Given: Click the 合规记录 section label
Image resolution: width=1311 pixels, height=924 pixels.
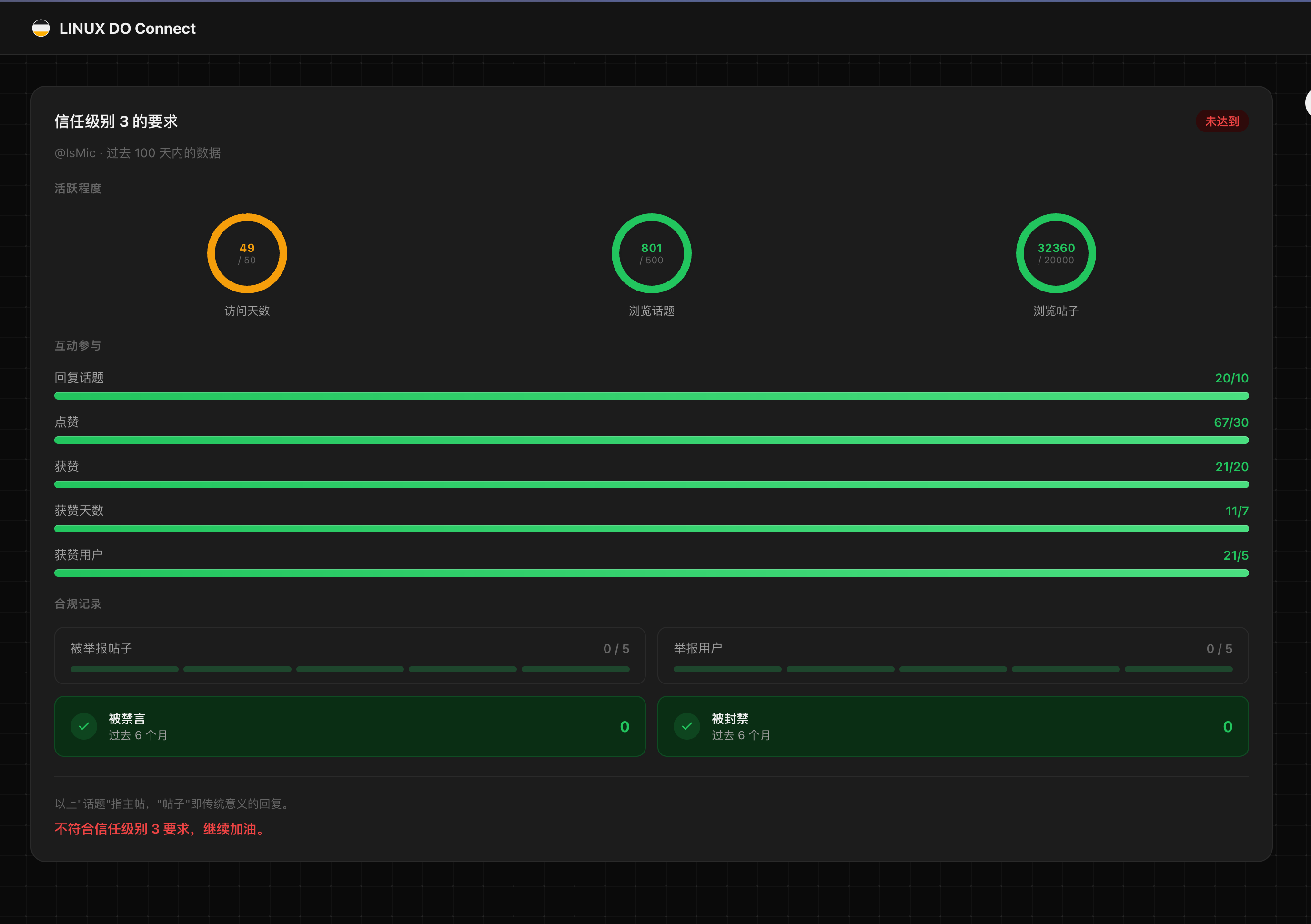Looking at the screenshot, I should pyautogui.click(x=78, y=604).
